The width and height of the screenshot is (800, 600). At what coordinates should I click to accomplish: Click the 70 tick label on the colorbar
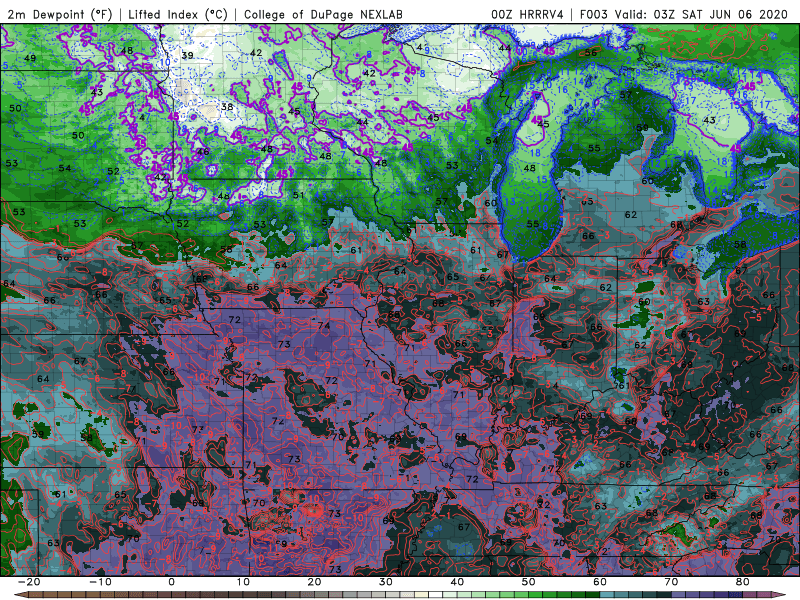click(x=671, y=582)
